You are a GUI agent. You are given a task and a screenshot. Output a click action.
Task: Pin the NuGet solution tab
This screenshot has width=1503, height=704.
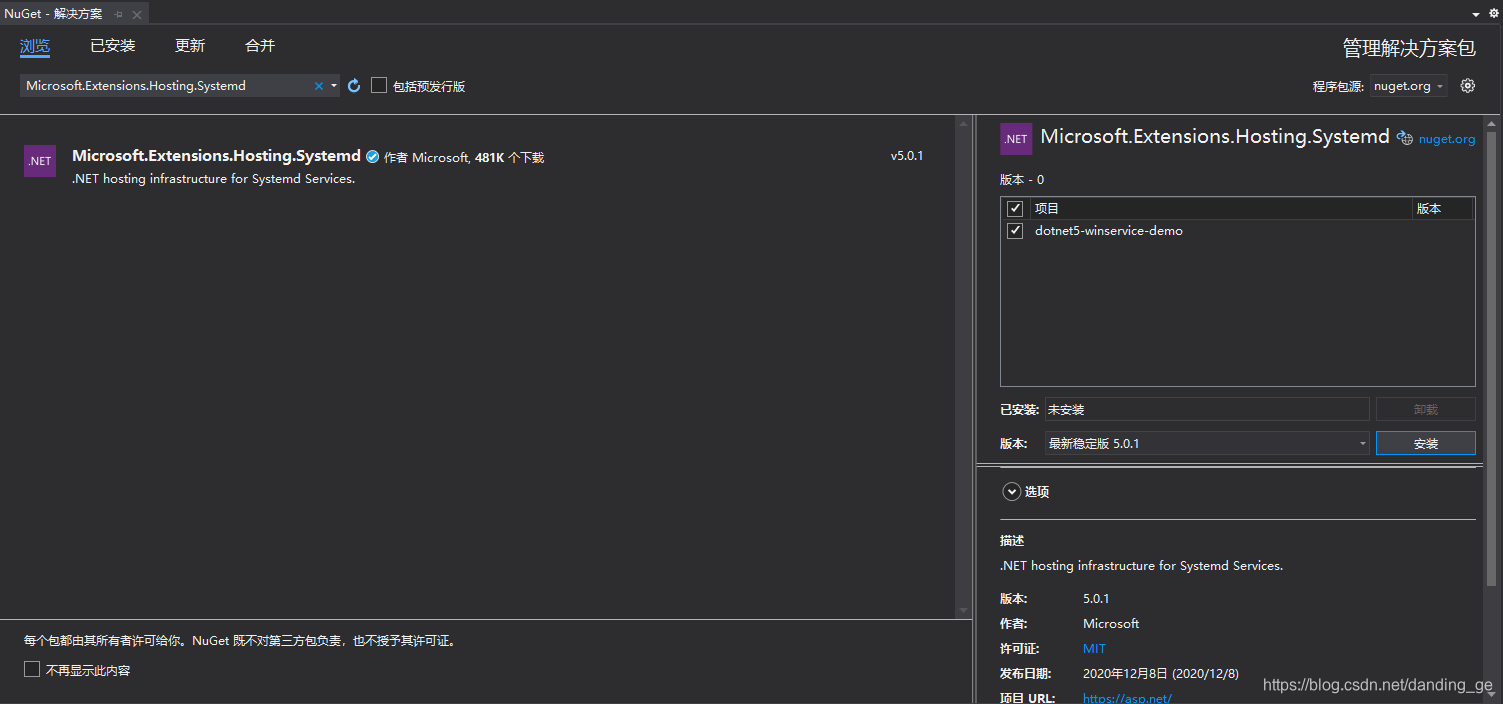[x=119, y=14]
